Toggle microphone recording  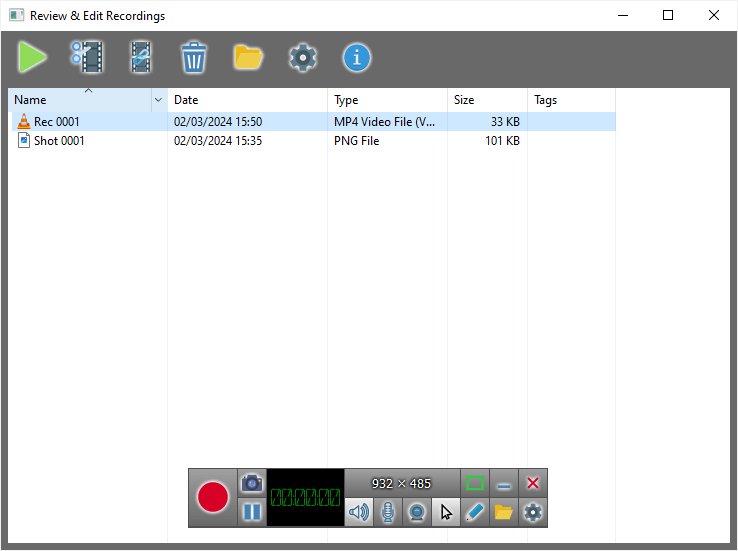pyautogui.click(x=388, y=512)
